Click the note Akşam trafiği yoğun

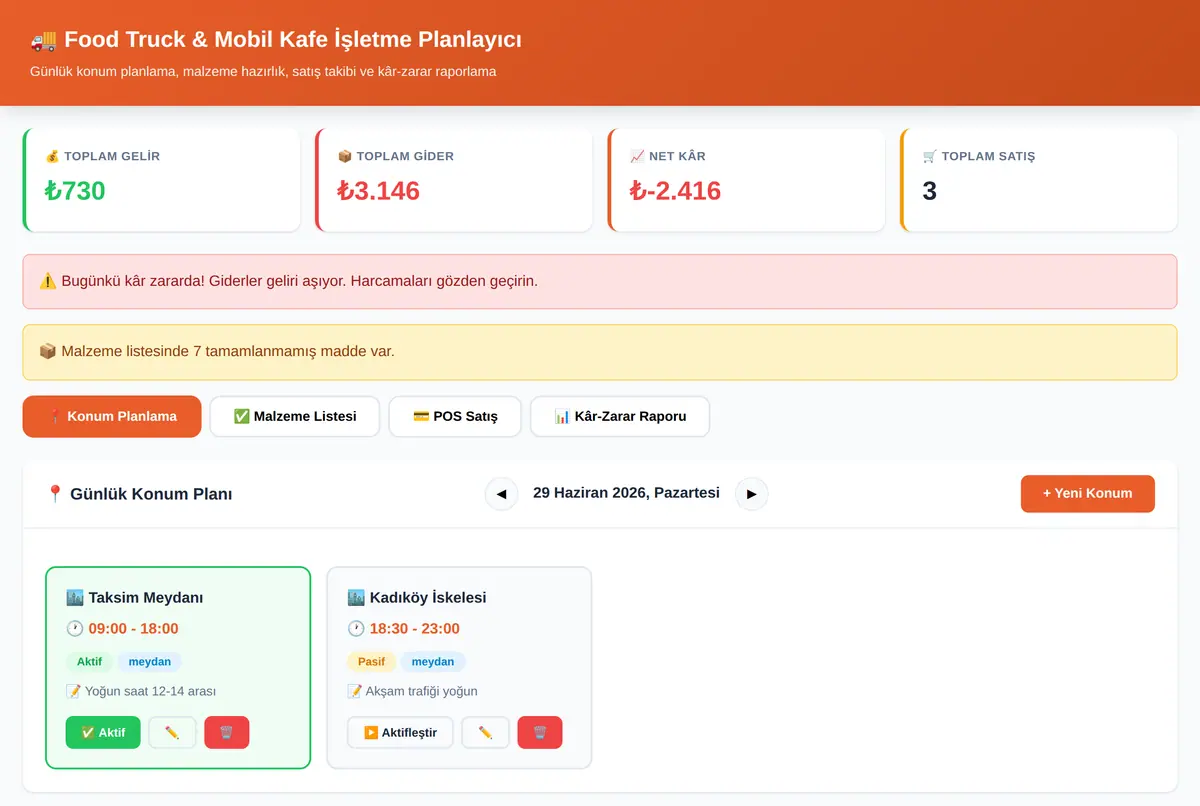pyautogui.click(x=412, y=691)
